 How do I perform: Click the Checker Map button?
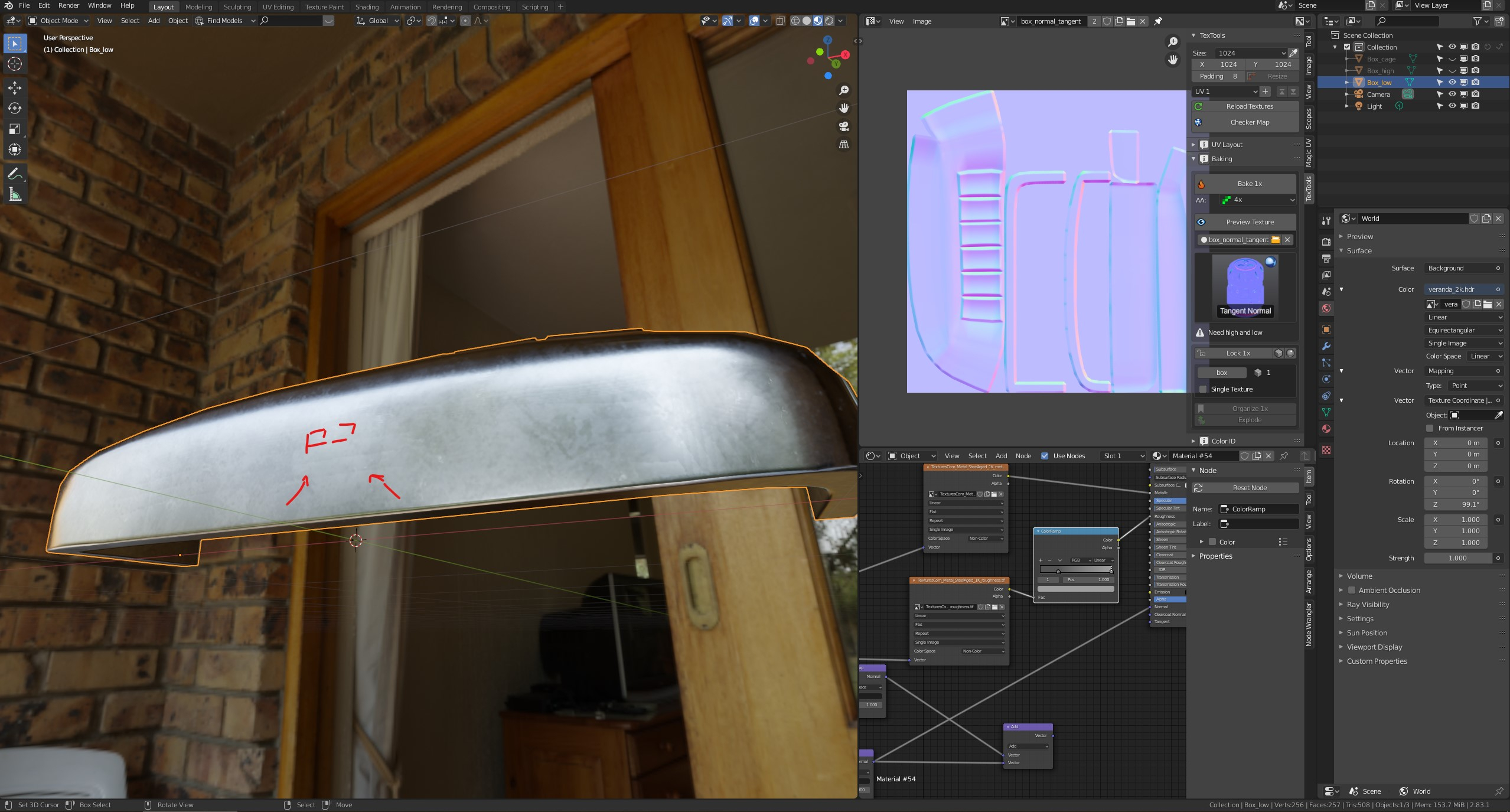(1245, 122)
